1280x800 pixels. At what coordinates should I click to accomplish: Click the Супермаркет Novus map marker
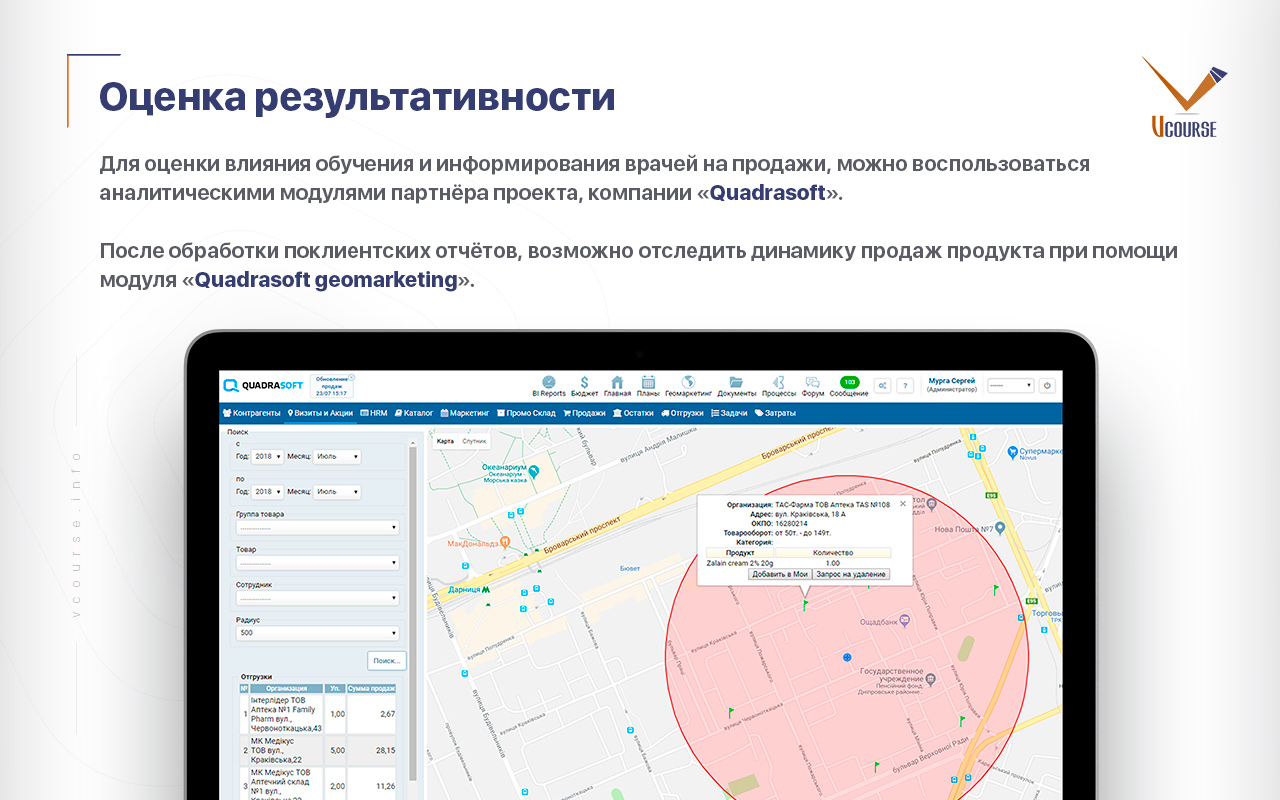click(1013, 452)
